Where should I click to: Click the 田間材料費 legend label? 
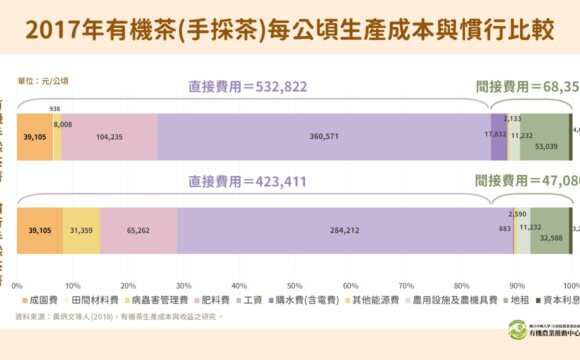pos(95,300)
